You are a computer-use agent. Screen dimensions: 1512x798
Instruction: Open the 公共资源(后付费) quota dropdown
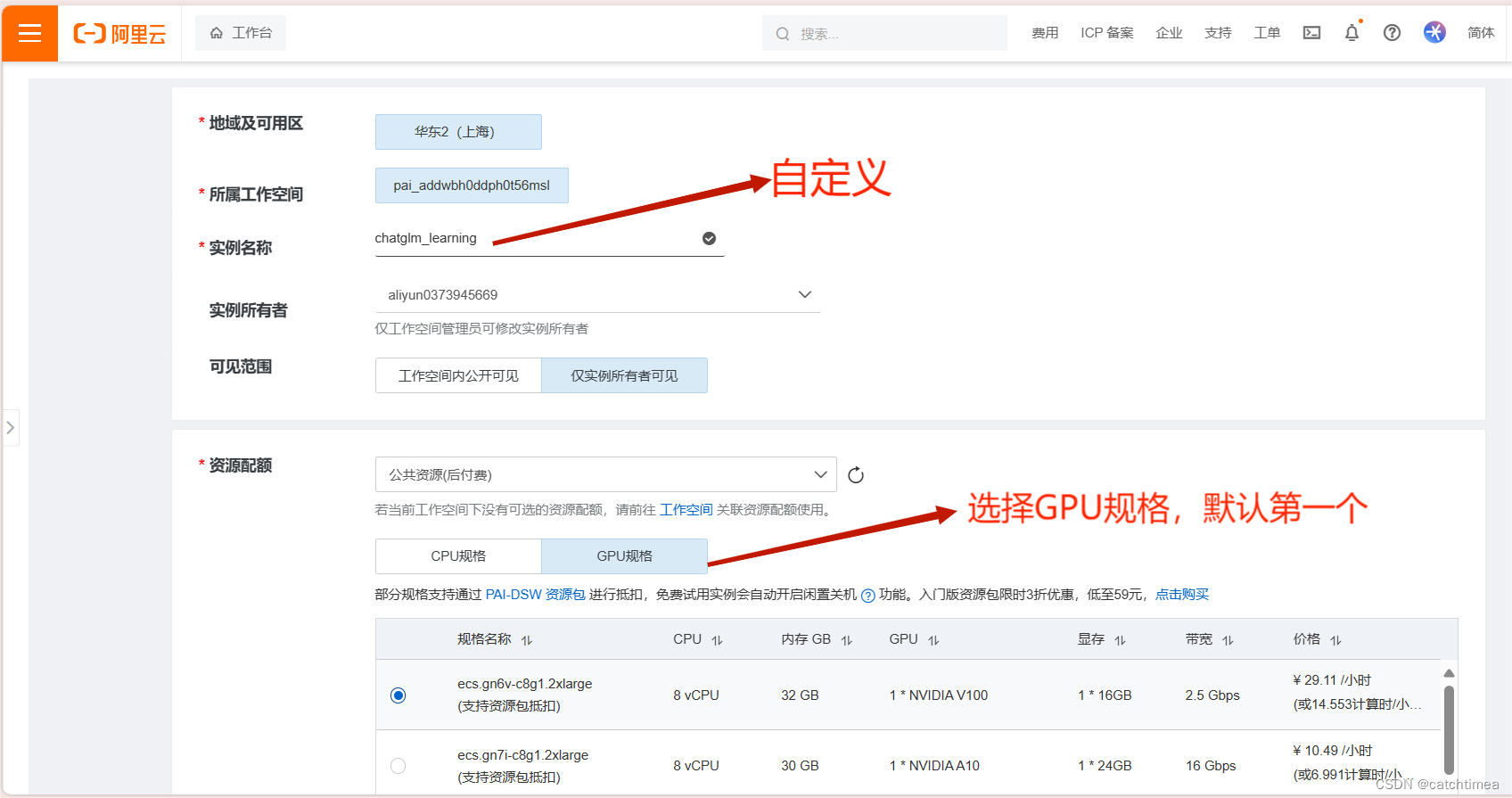tap(605, 474)
